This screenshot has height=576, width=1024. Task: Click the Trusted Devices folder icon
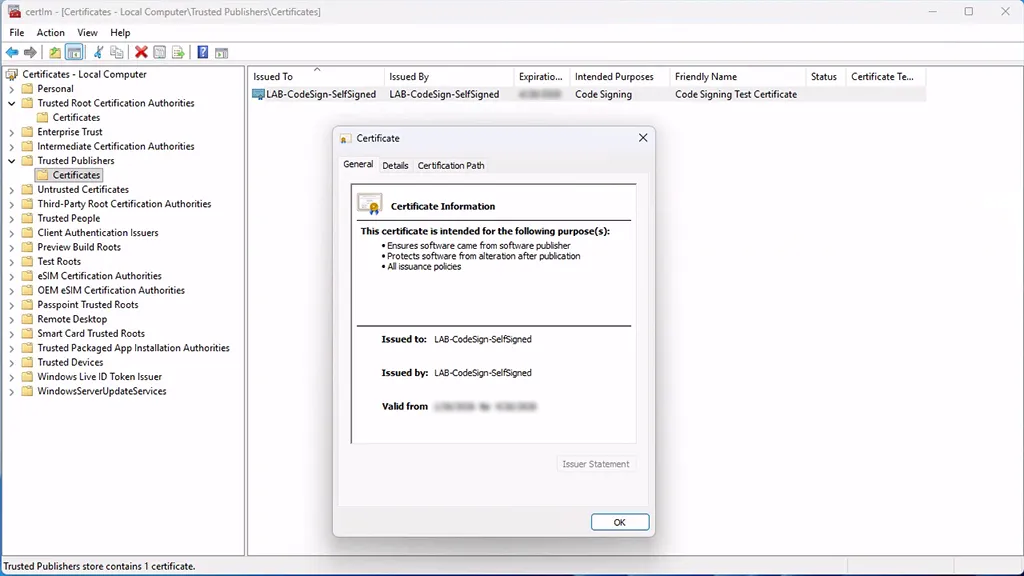pyautogui.click(x=27, y=362)
